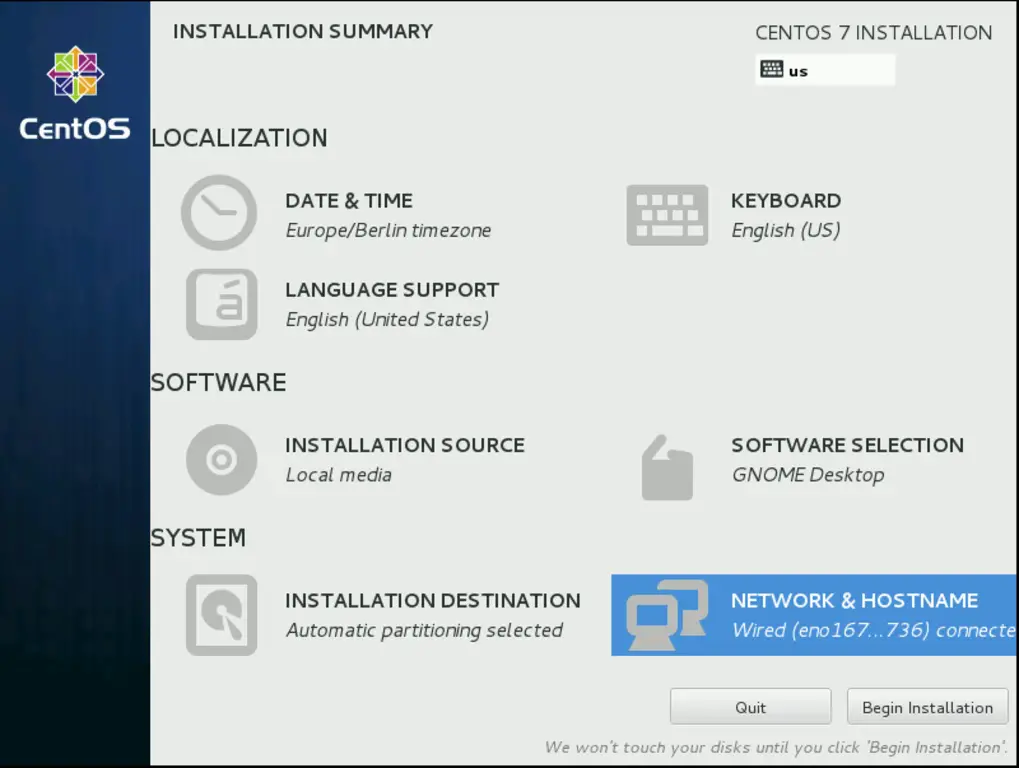Open SOFTWARE SELECTION label
The image size is (1019, 768).
point(847,445)
